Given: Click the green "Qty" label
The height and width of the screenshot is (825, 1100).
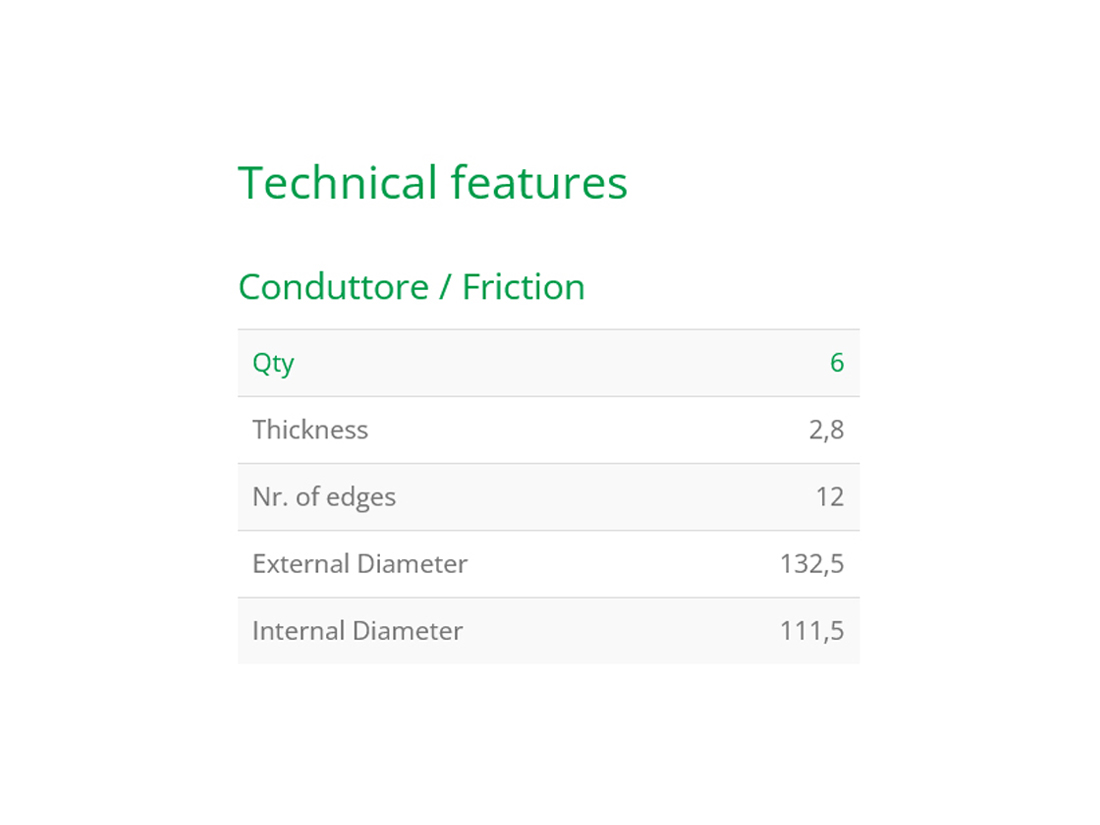Looking at the screenshot, I should (x=273, y=363).
